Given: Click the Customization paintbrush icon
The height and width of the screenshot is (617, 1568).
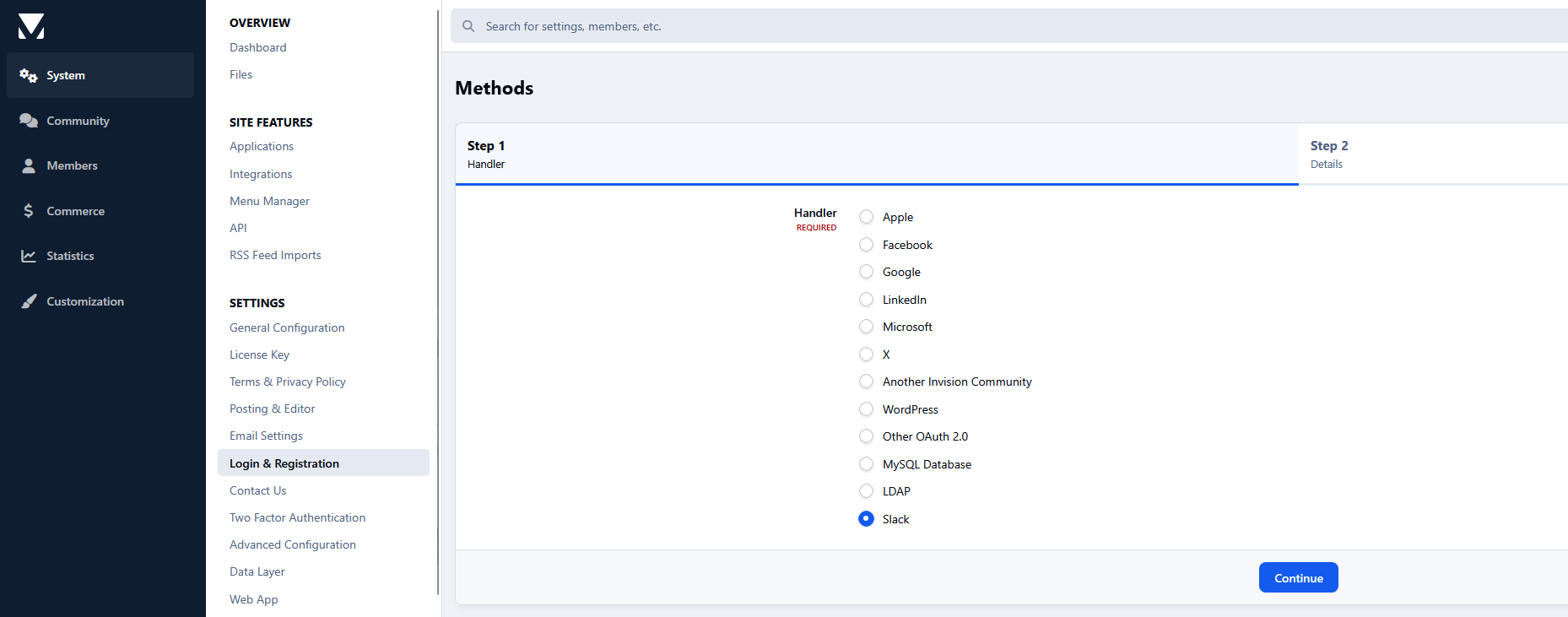Looking at the screenshot, I should tap(29, 301).
